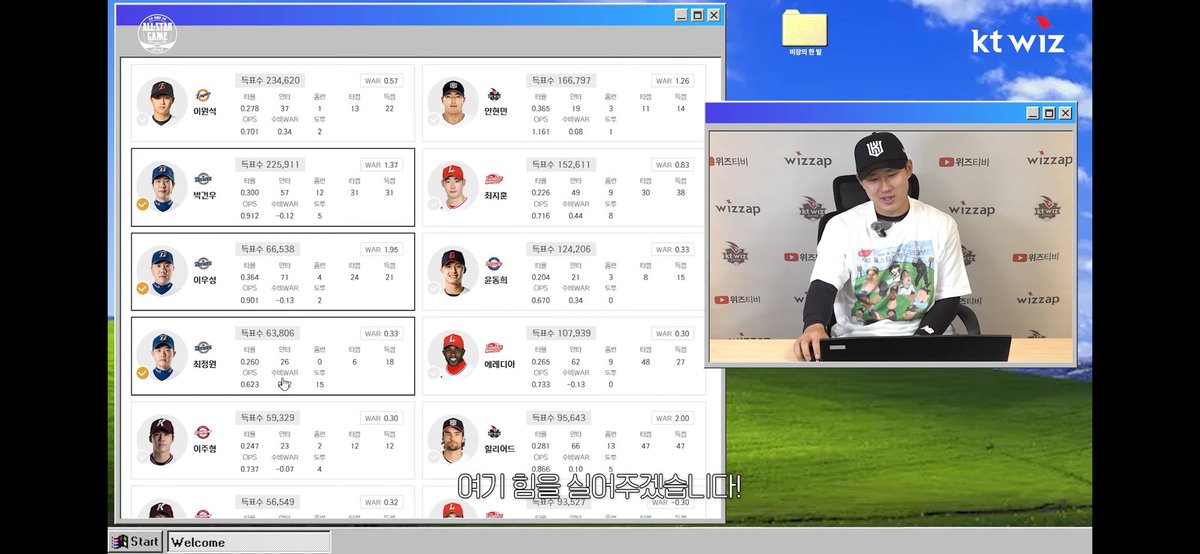Screen dimensions: 1200x554
Task: Click the 'WAR 2.00' badge for 힐리어드
Action: [x=672, y=418]
